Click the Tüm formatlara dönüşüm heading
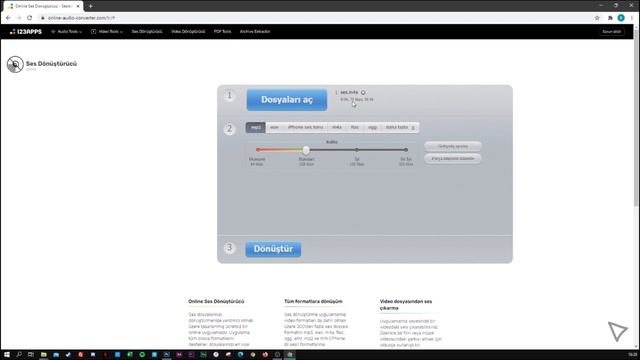 (x=313, y=302)
